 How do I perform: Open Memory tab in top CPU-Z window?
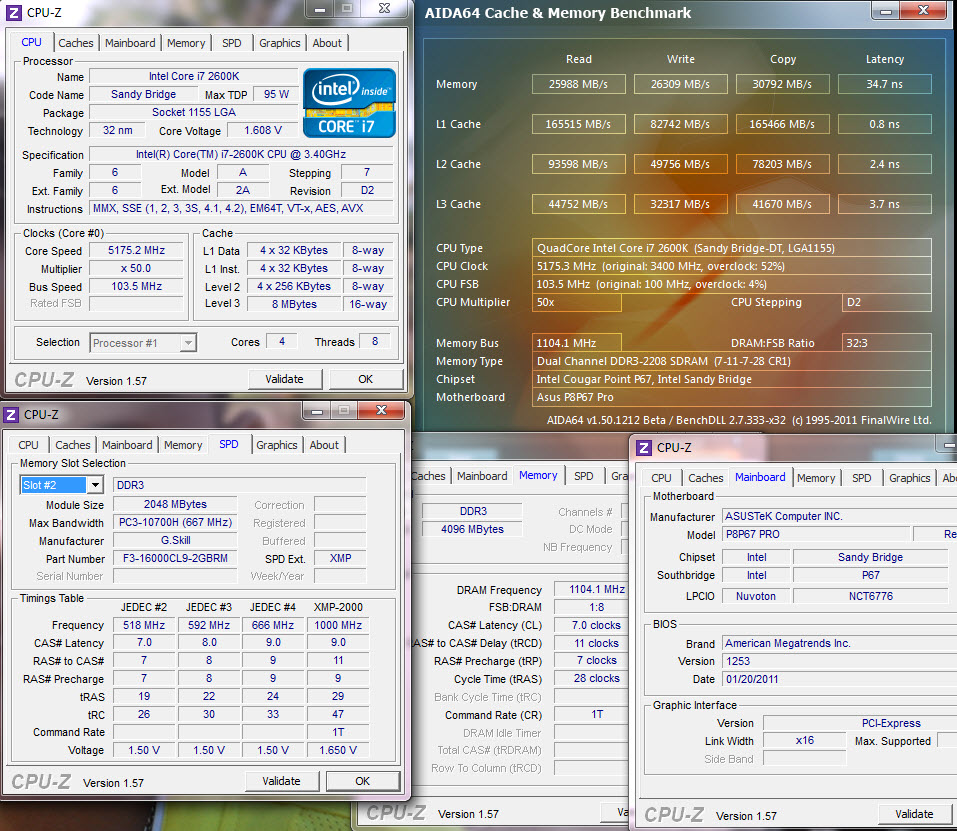[x=186, y=43]
